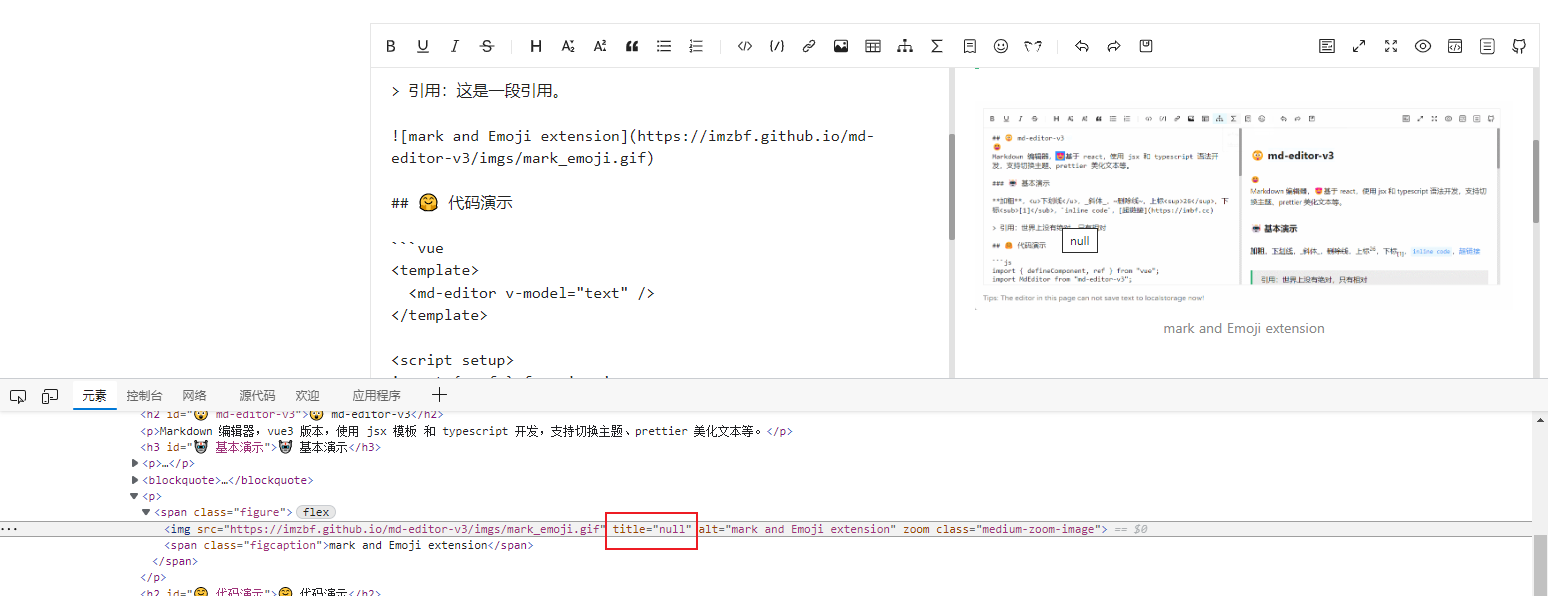Open the heading (H) title menu
1548x596 pixels.
point(536,46)
